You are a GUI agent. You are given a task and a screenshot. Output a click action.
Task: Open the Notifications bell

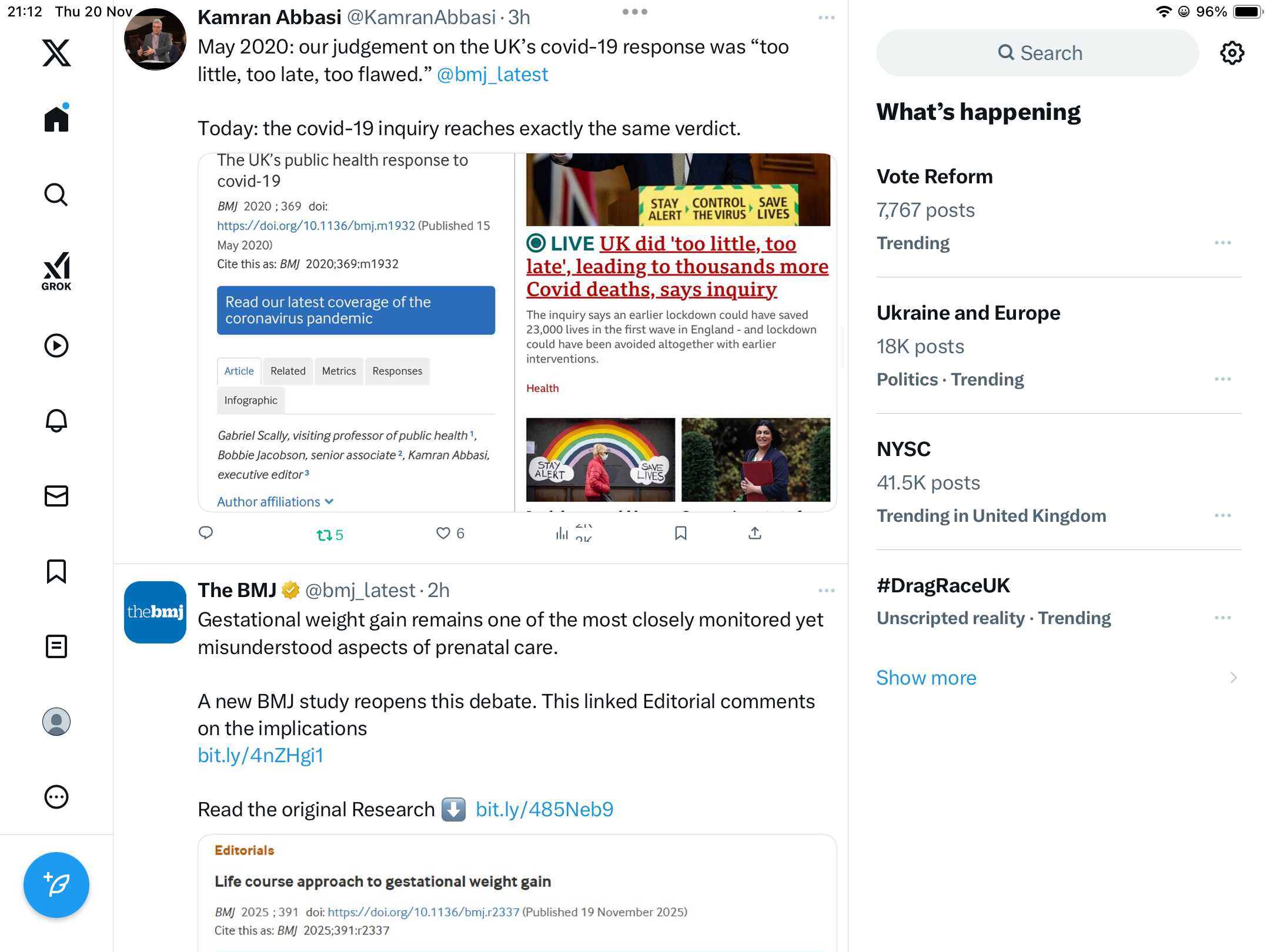tap(56, 421)
